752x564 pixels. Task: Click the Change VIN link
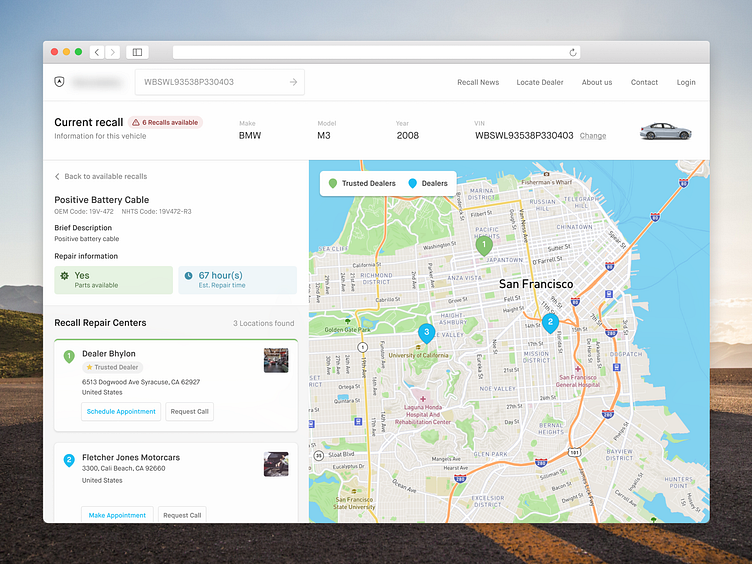point(593,136)
